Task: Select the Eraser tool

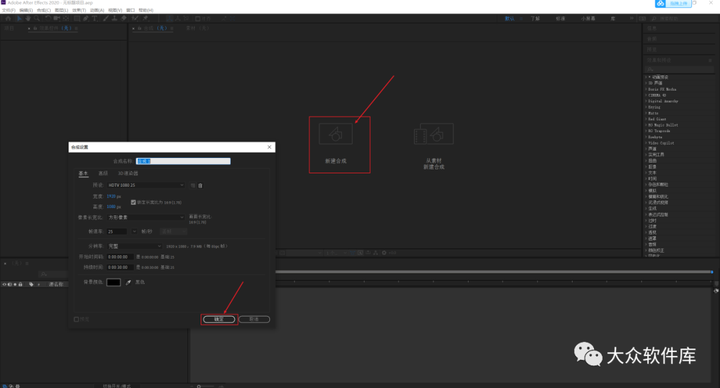Action: pyautogui.click(x=124, y=18)
